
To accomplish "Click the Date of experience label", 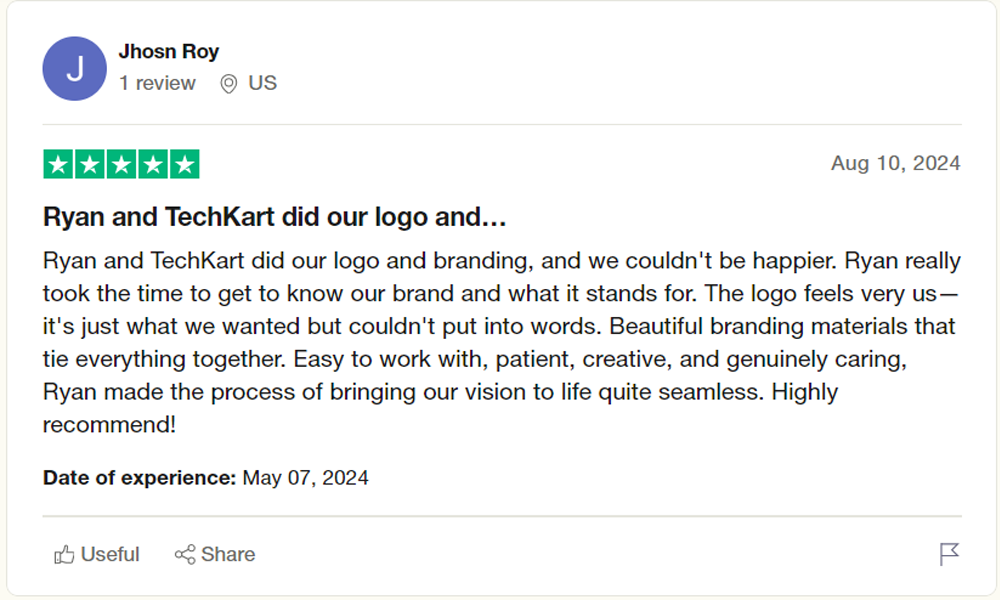I will click(140, 478).
